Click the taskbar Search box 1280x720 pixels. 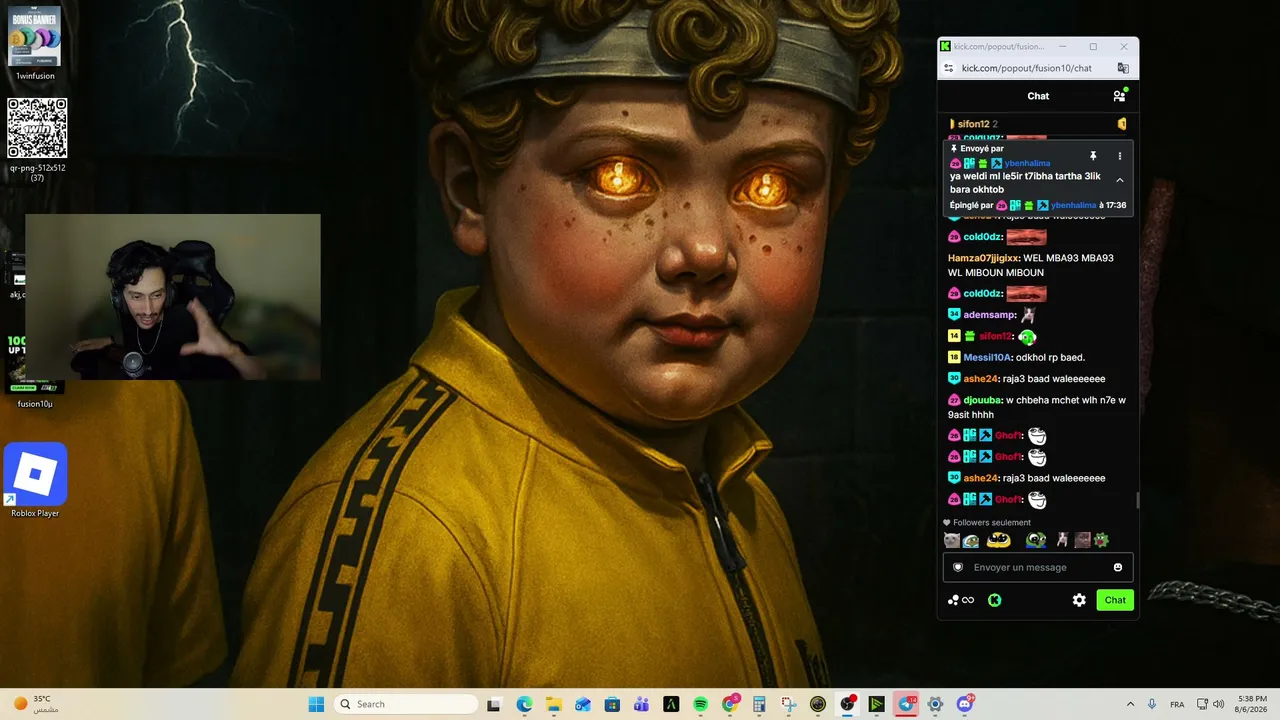coord(404,704)
